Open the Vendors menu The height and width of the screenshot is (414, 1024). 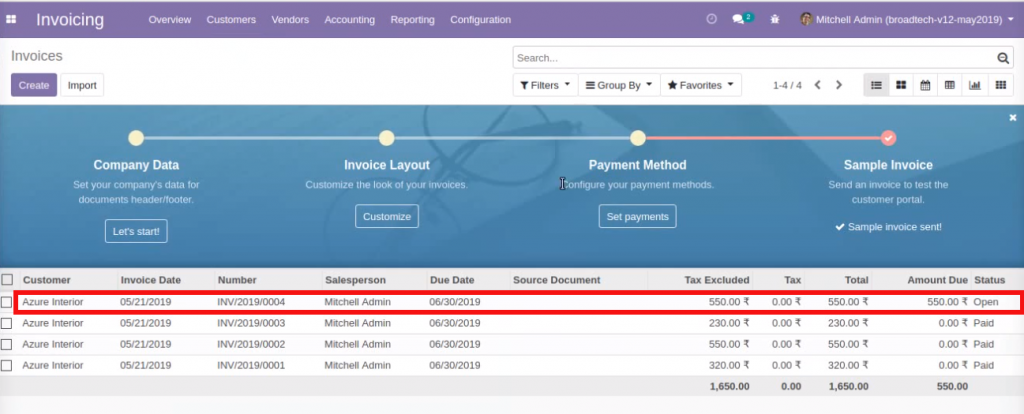[290, 20]
